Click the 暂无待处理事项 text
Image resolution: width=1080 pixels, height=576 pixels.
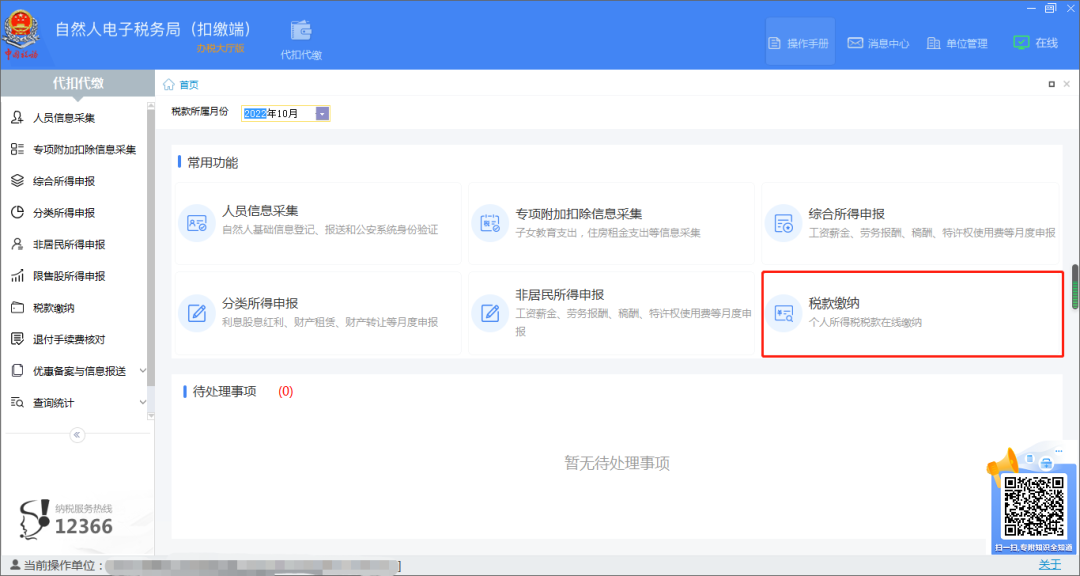coord(617,463)
